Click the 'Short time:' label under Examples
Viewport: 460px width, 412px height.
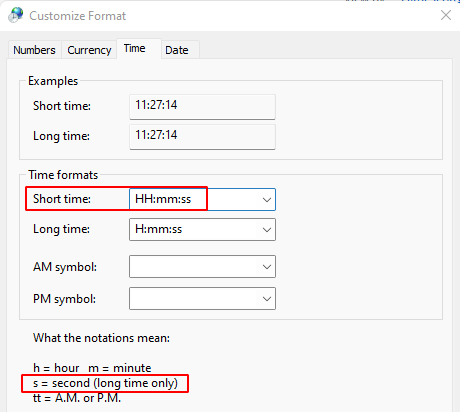click(62, 106)
